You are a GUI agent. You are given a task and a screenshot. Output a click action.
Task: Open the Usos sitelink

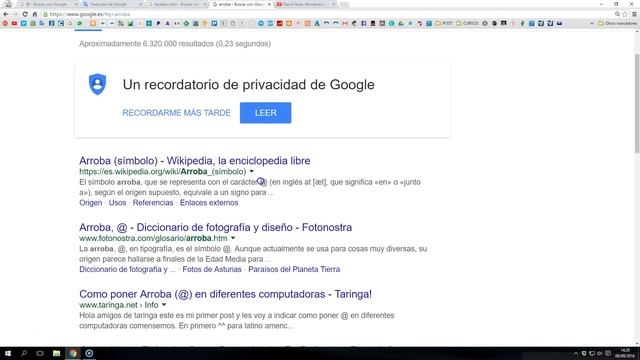pos(117,202)
